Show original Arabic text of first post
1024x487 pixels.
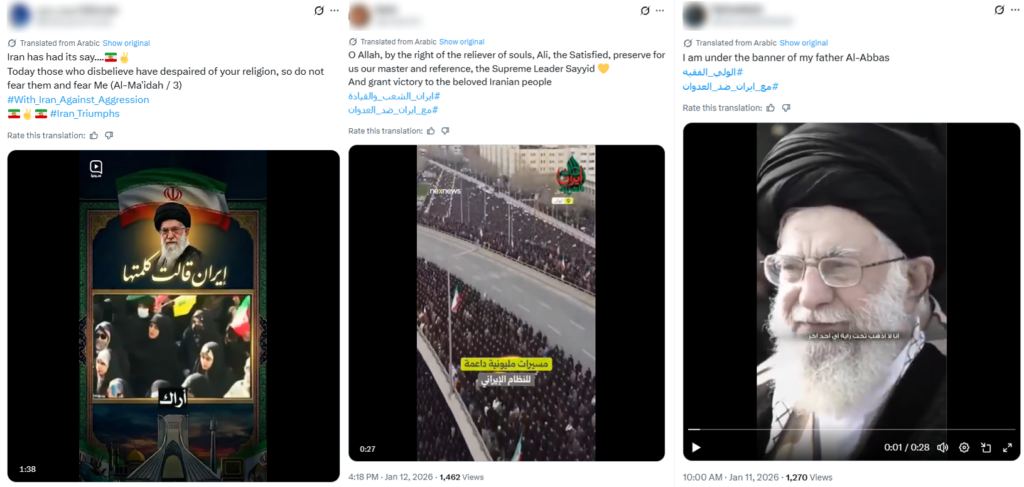tap(126, 43)
